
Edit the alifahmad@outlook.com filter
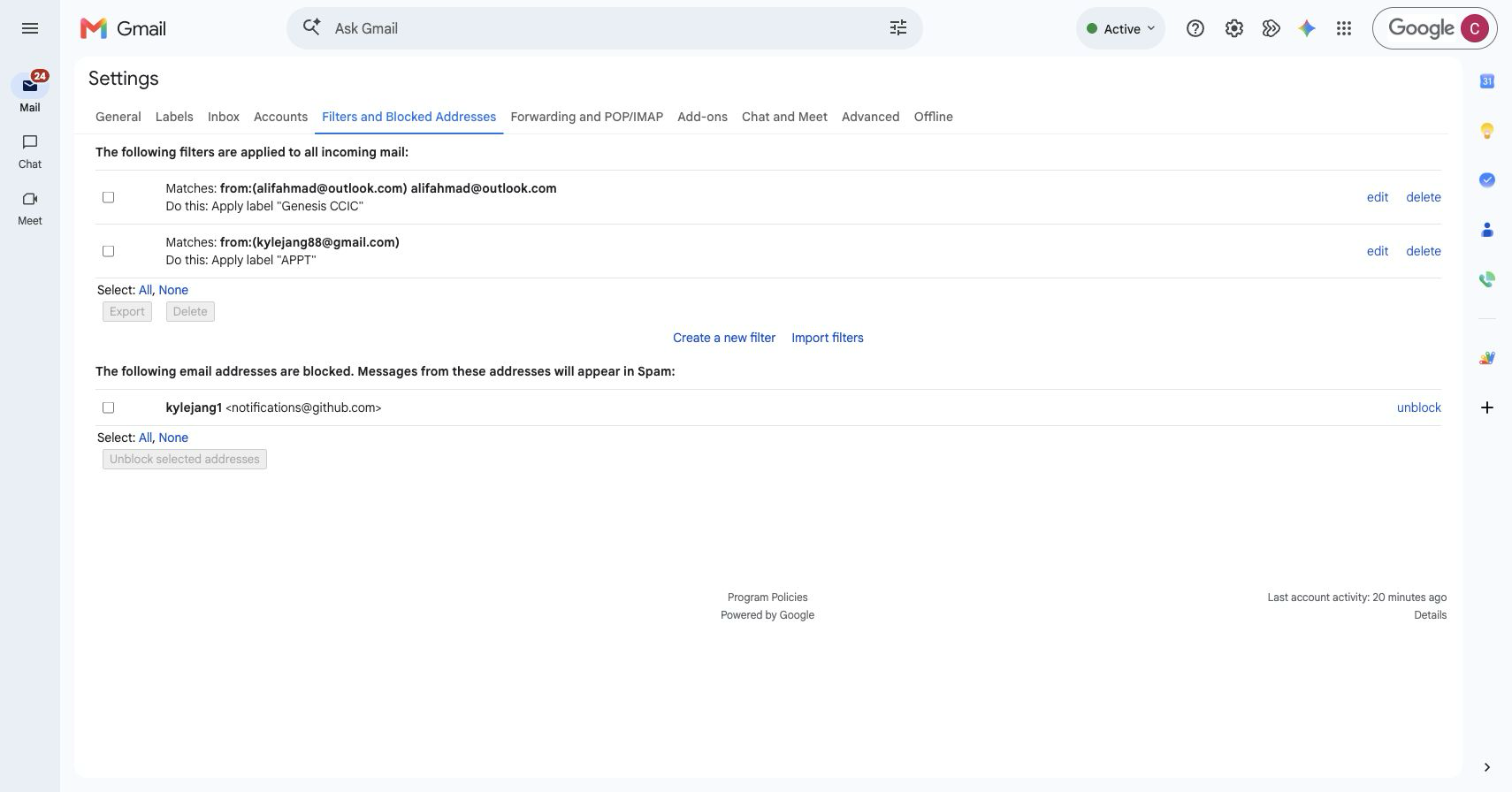click(x=1377, y=197)
